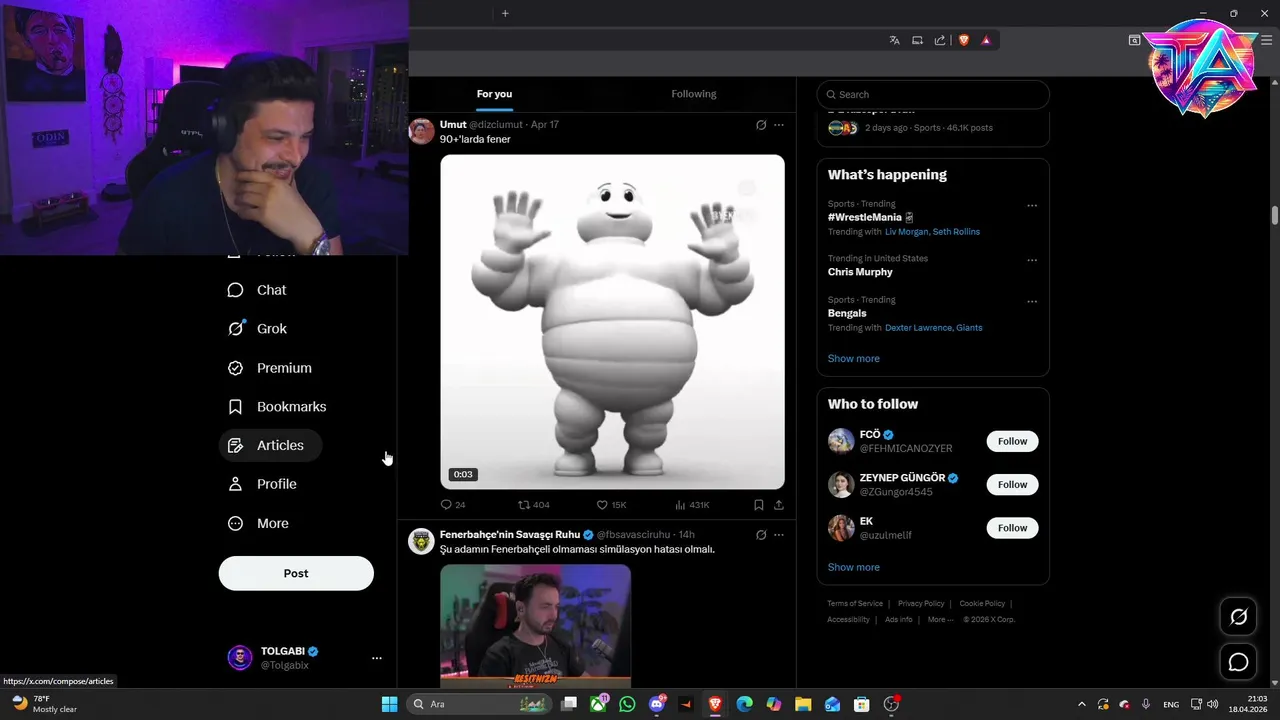Open the Seth Rollins trending link
1280x720 pixels.
click(956, 232)
